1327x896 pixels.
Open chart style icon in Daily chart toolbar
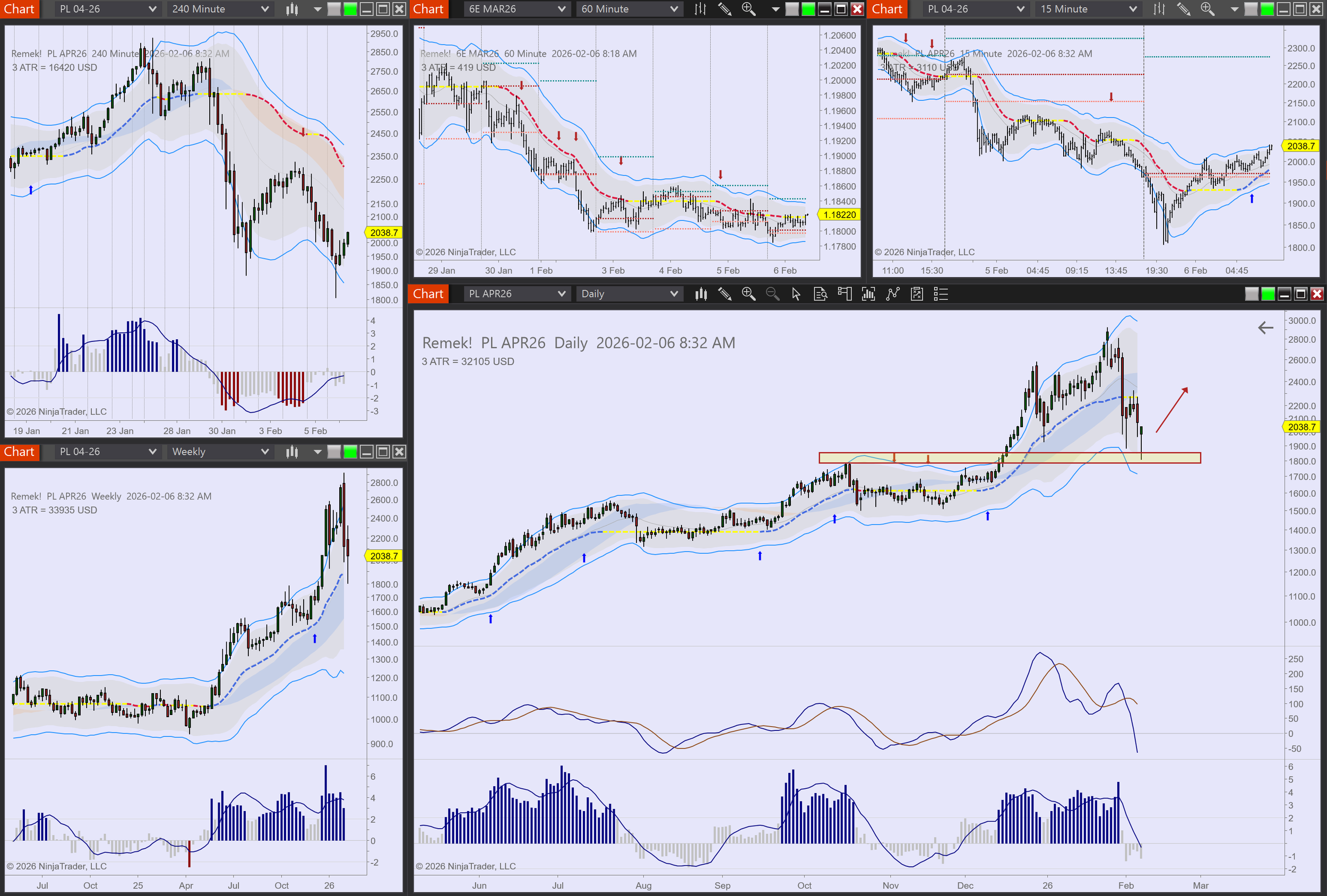click(x=701, y=294)
